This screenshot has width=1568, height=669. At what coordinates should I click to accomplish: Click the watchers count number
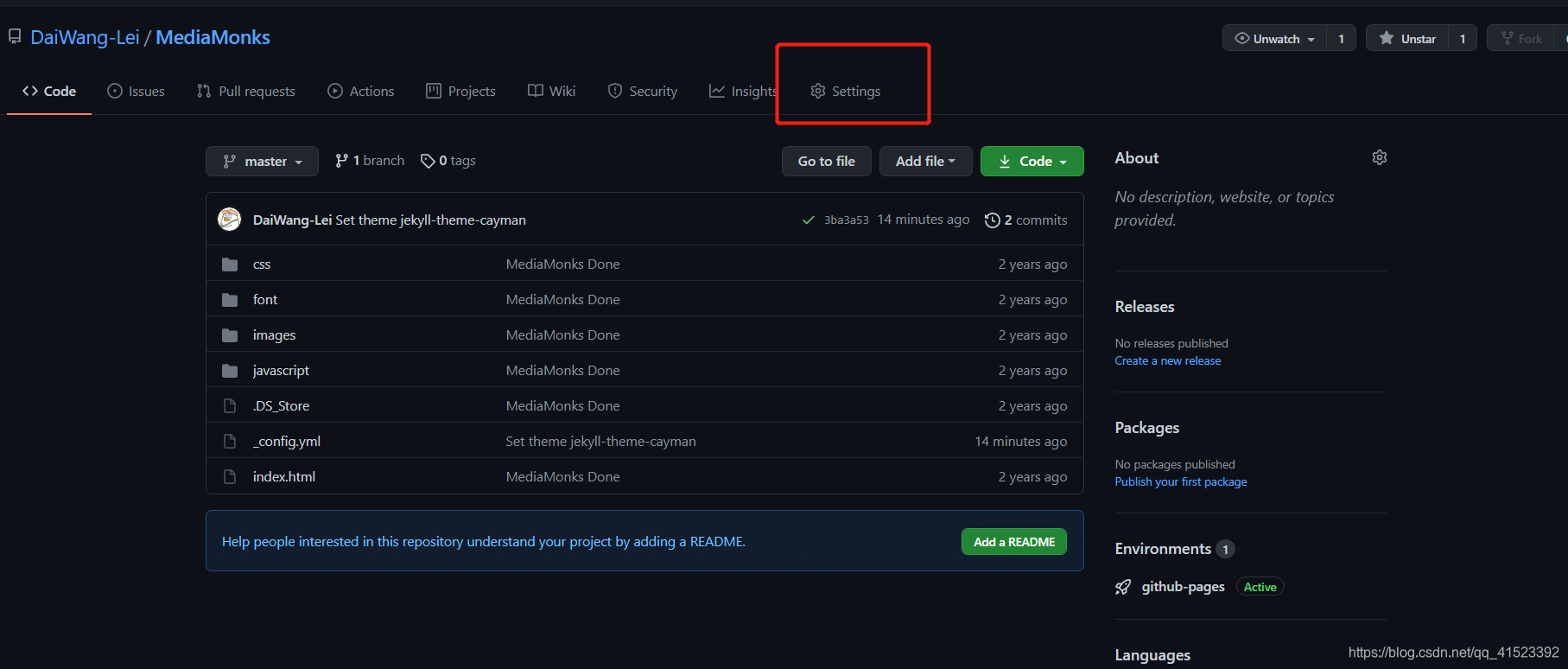coord(1342,38)
